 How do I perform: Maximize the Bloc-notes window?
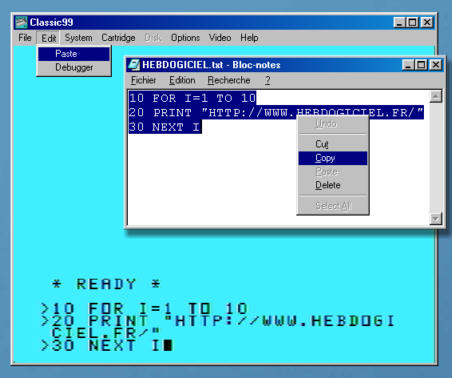click(x=421, y=64)
